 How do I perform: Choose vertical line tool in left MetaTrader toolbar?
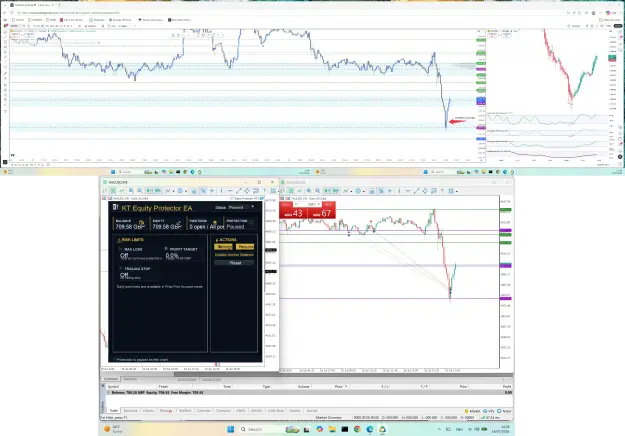point(221,191)
